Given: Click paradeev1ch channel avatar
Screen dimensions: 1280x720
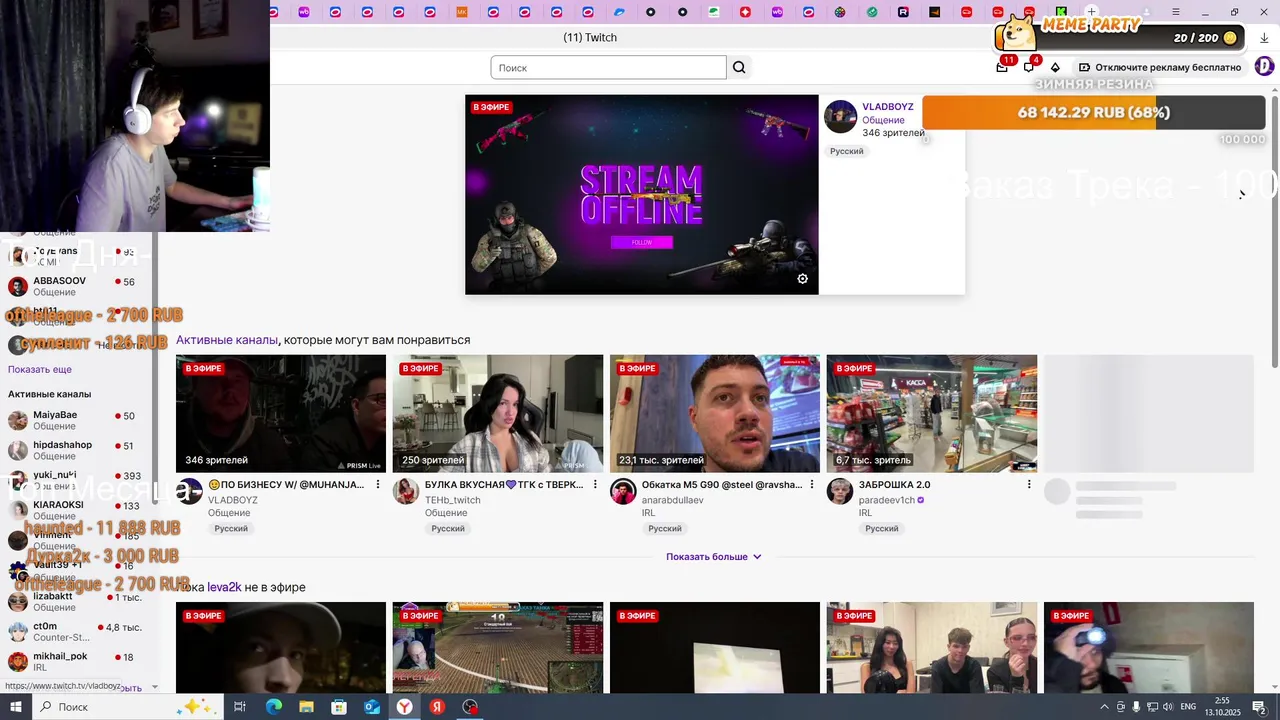Looking at the screenshot, I should [840, 491].
